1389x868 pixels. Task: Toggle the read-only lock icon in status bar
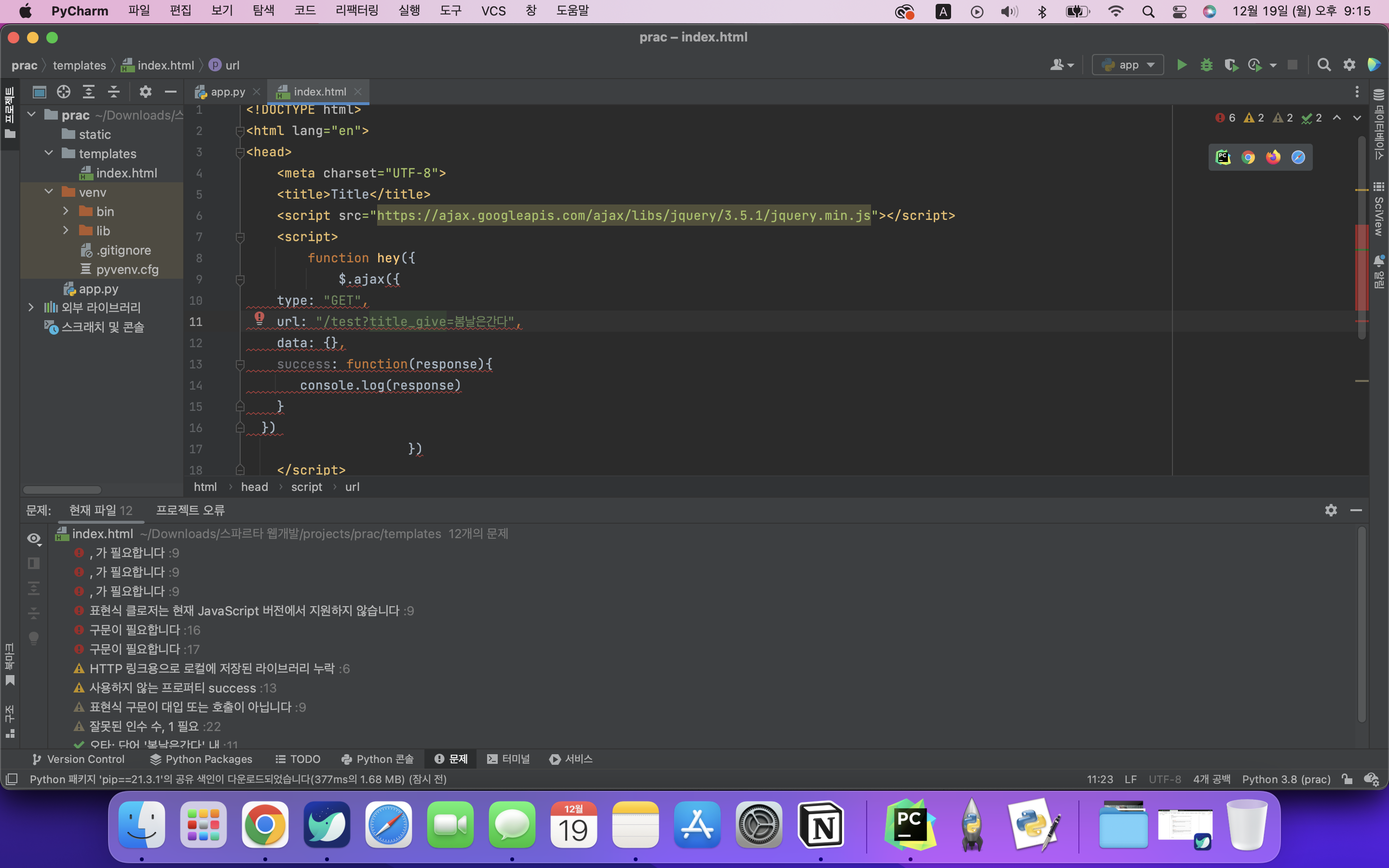1347,779
